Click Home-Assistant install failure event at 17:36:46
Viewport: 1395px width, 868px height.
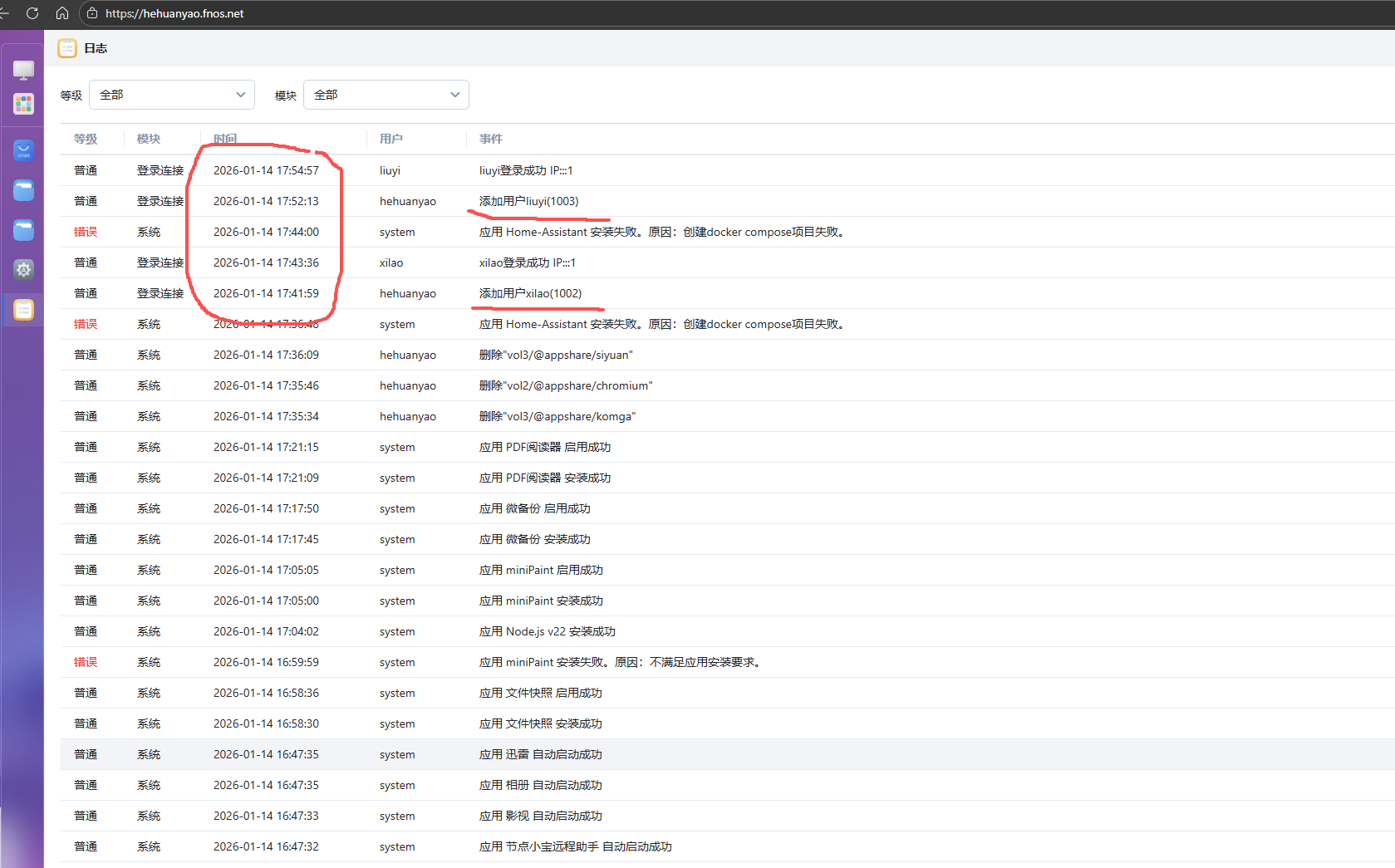(664, 324)
